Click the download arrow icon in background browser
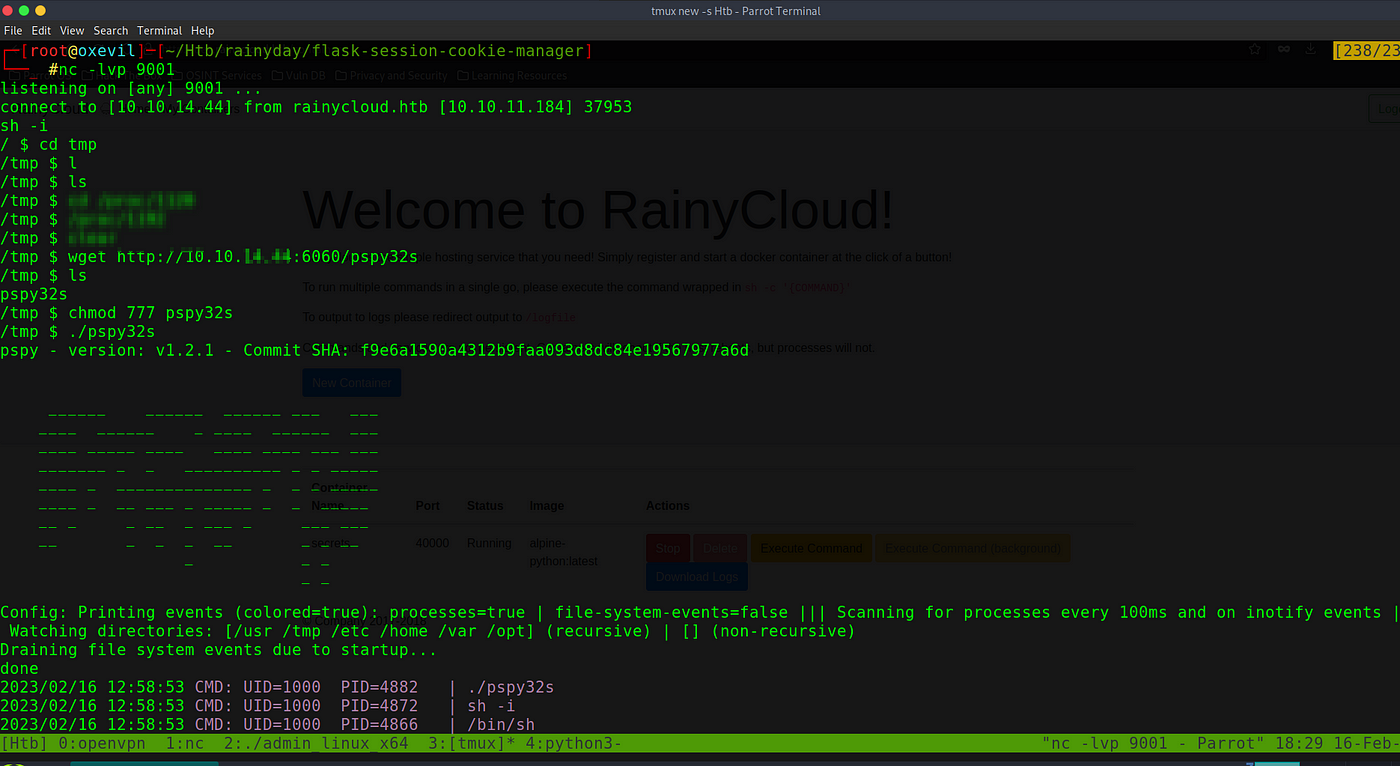 pos(1309,48)
